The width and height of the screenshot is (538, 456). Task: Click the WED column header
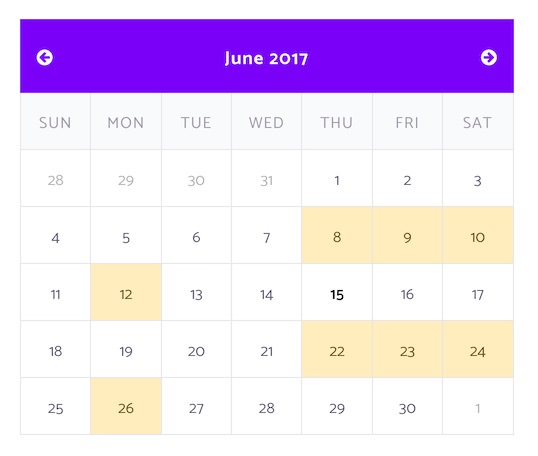tap(267, 121)
